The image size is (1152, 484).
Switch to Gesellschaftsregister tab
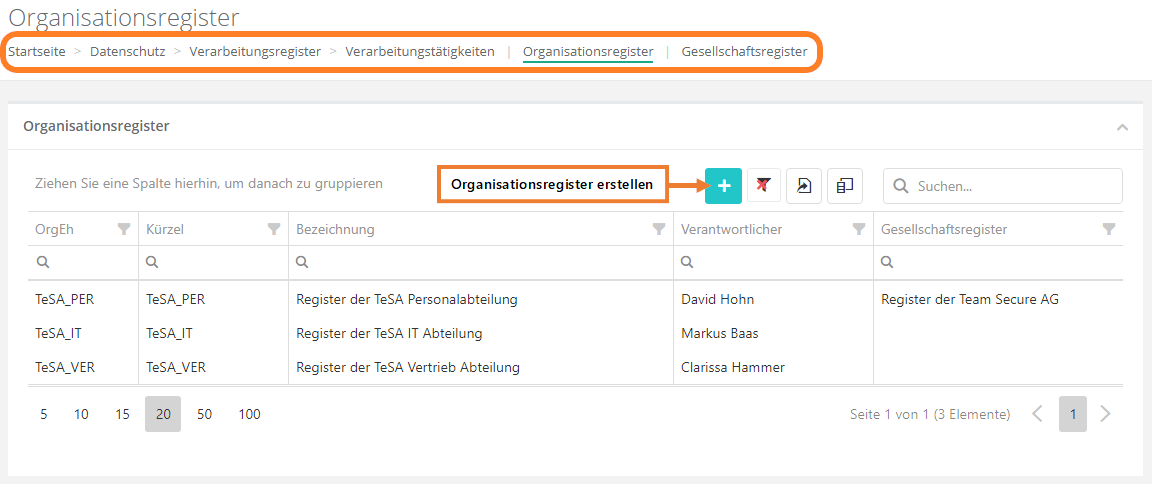pos(744,52)
